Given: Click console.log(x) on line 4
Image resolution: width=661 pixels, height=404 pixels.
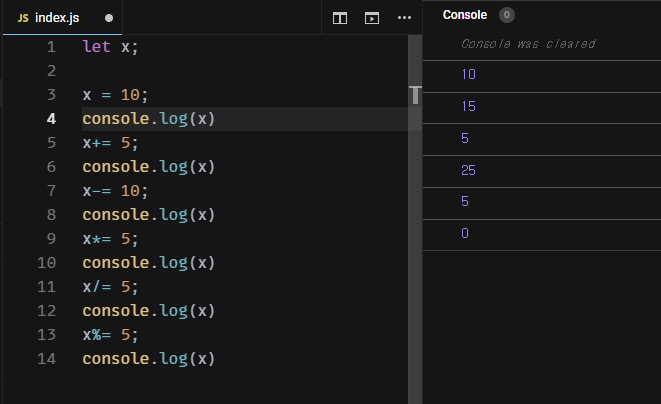Looking at the screenshot, I should coord(149,119).
